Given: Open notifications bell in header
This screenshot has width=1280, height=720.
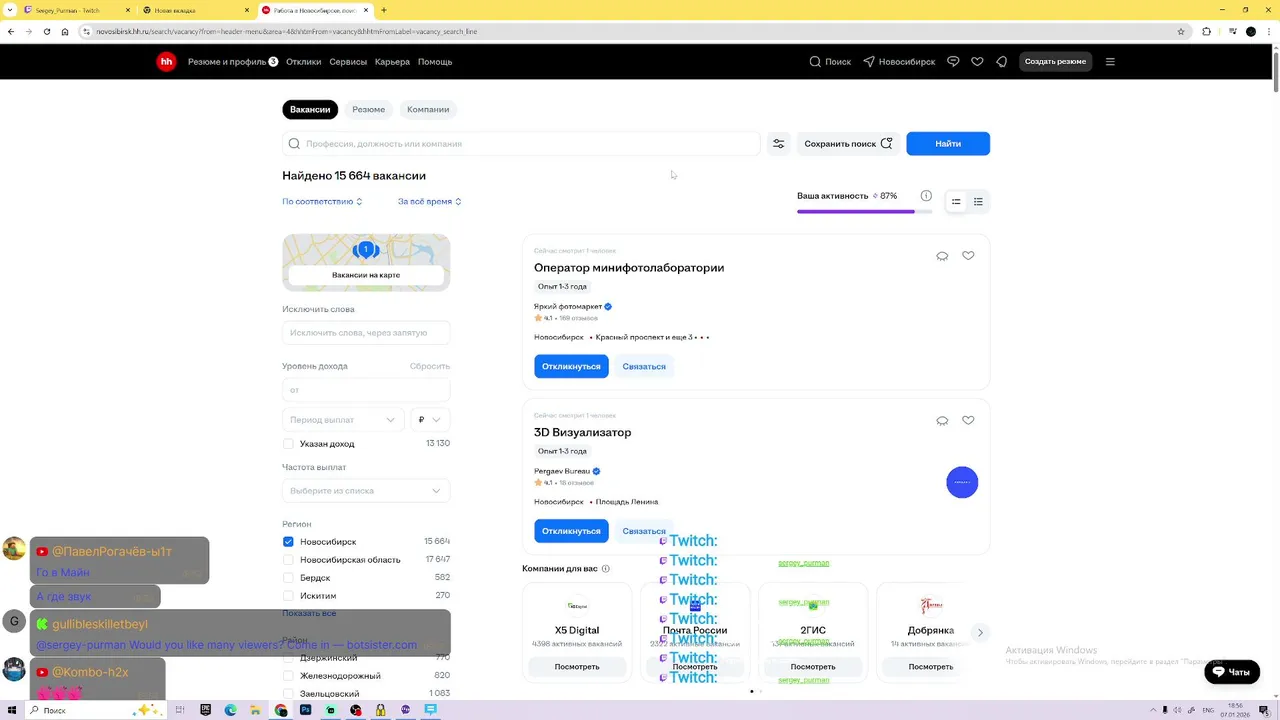Looking at the screenshot, I should [x=1001, y=62].
